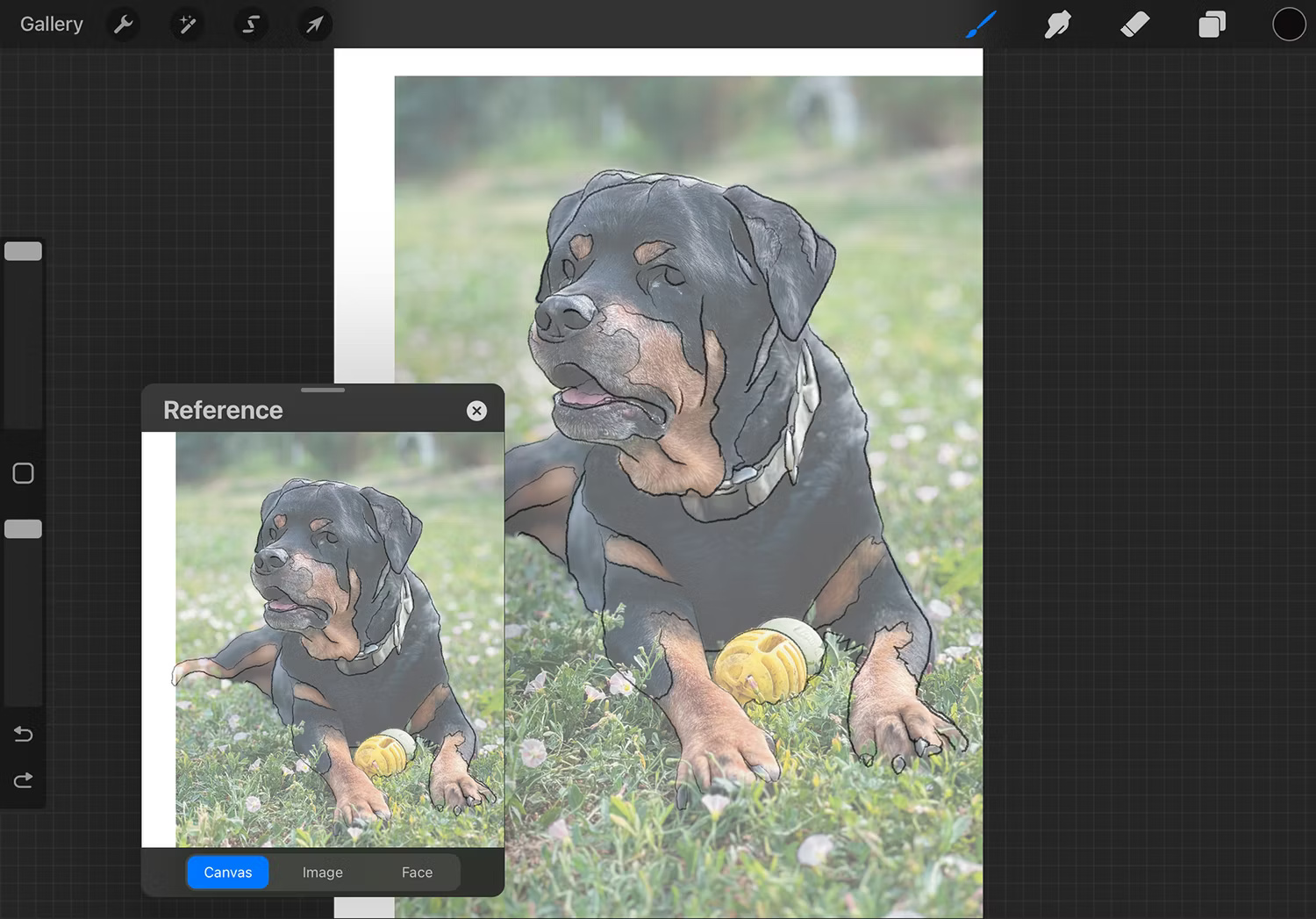Open the Actions menu with the wrench icon
The image size is (1316, 919).
click(x=123, y=24)
